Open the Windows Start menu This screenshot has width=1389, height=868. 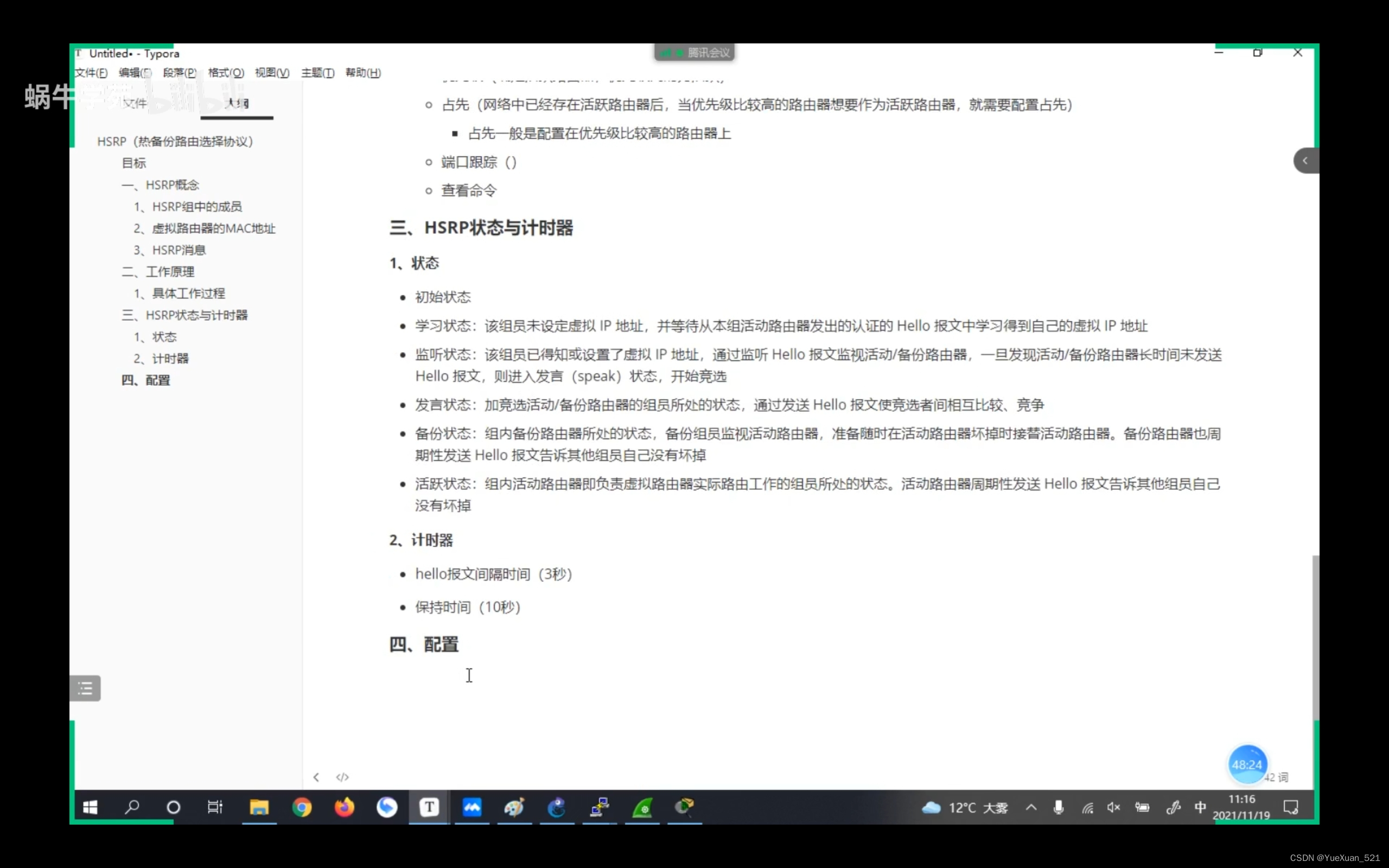coord(90,808)
